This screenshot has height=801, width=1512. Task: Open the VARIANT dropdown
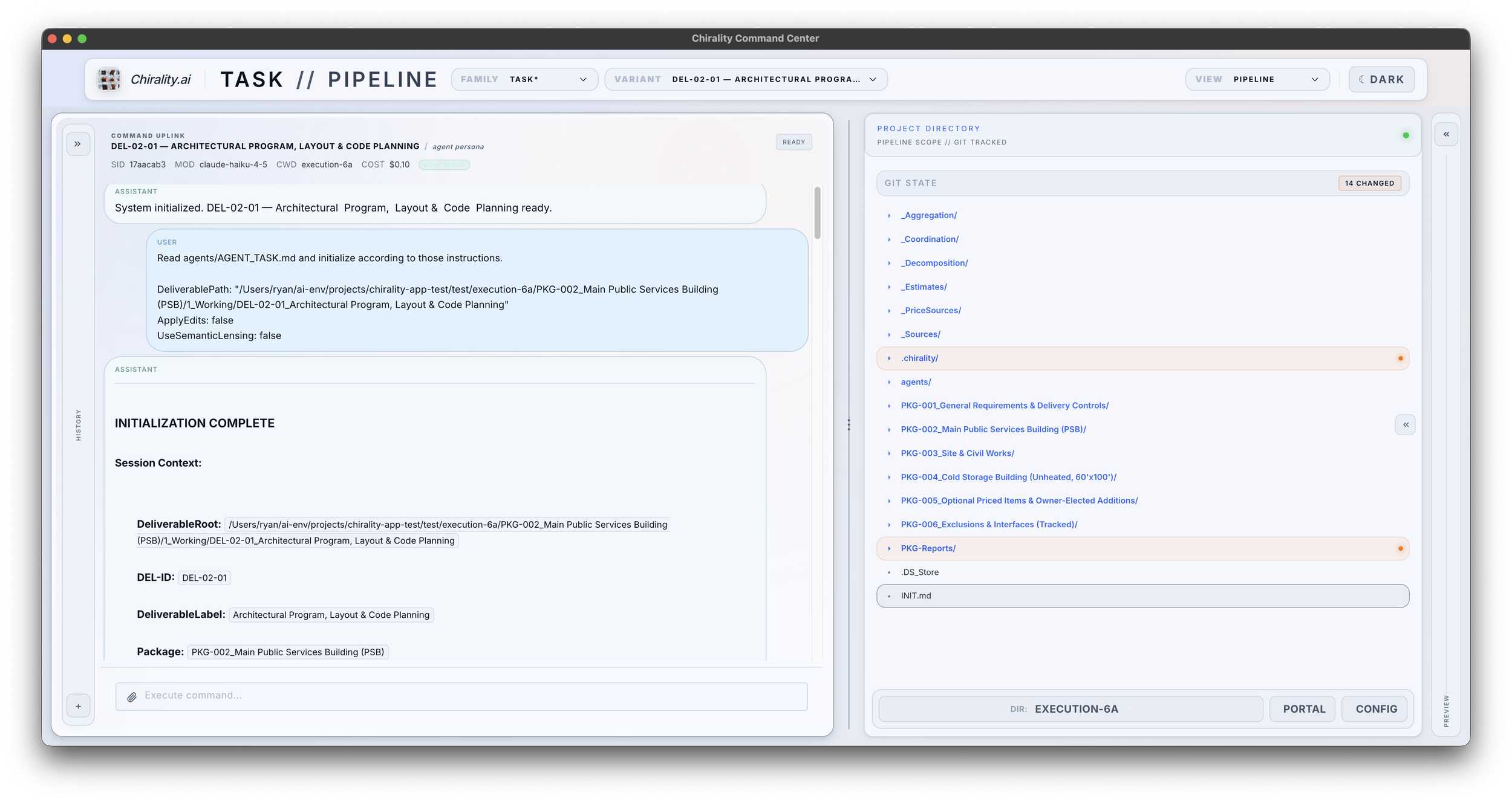click(745, 79)
